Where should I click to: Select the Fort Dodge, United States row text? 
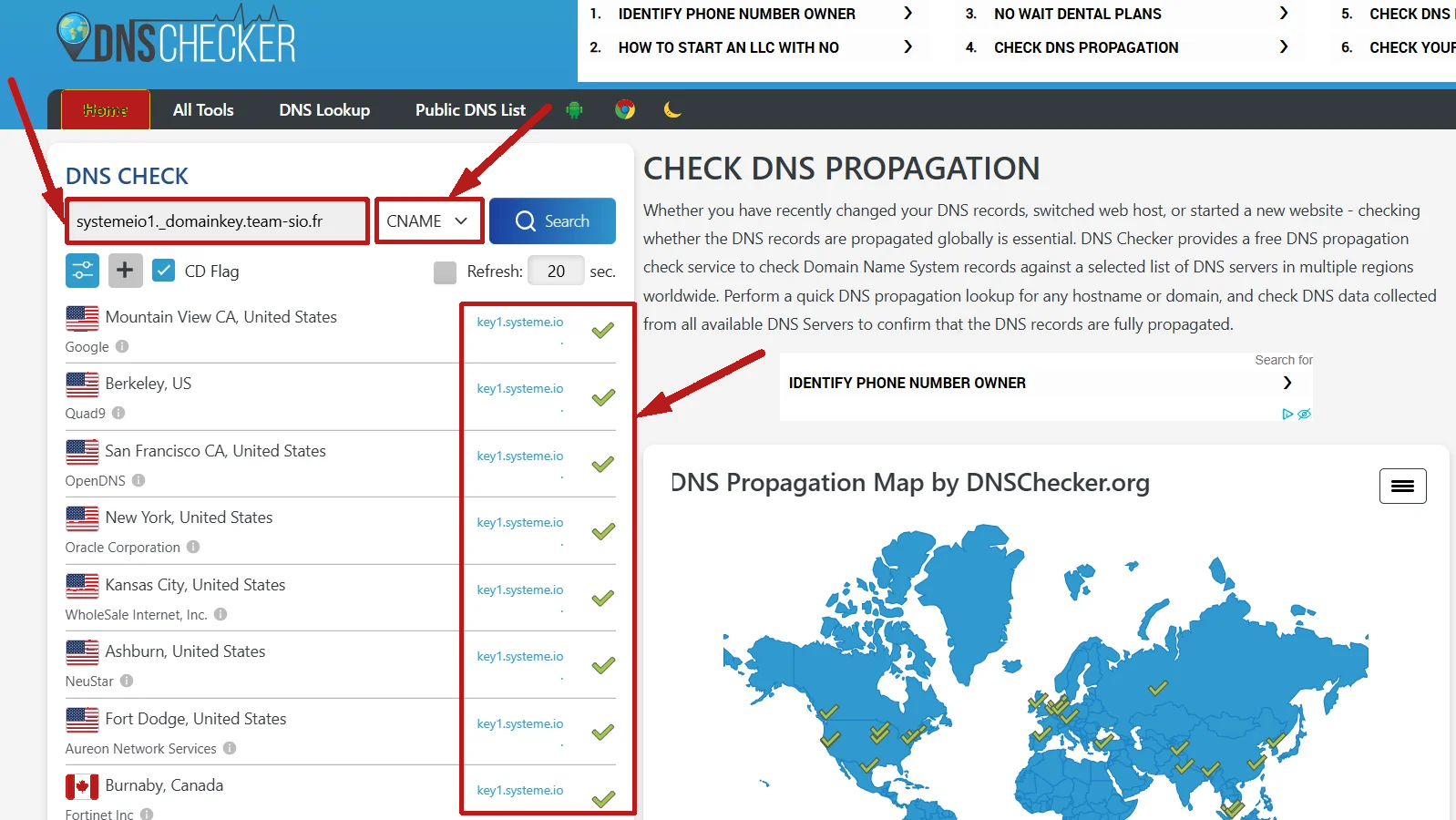pyautogui.click(x=195, y=719)
